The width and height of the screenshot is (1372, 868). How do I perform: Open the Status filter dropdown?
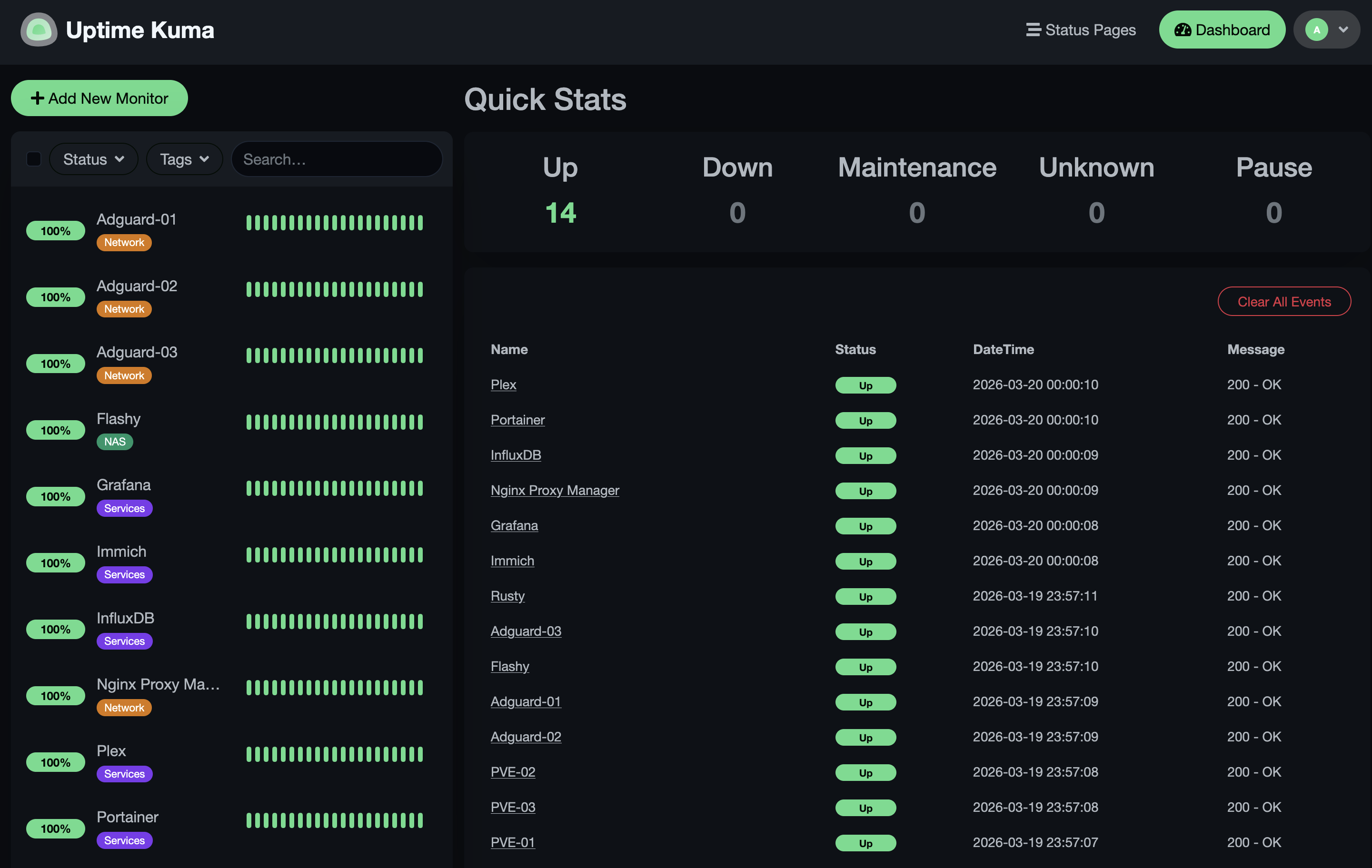(93, 159)
